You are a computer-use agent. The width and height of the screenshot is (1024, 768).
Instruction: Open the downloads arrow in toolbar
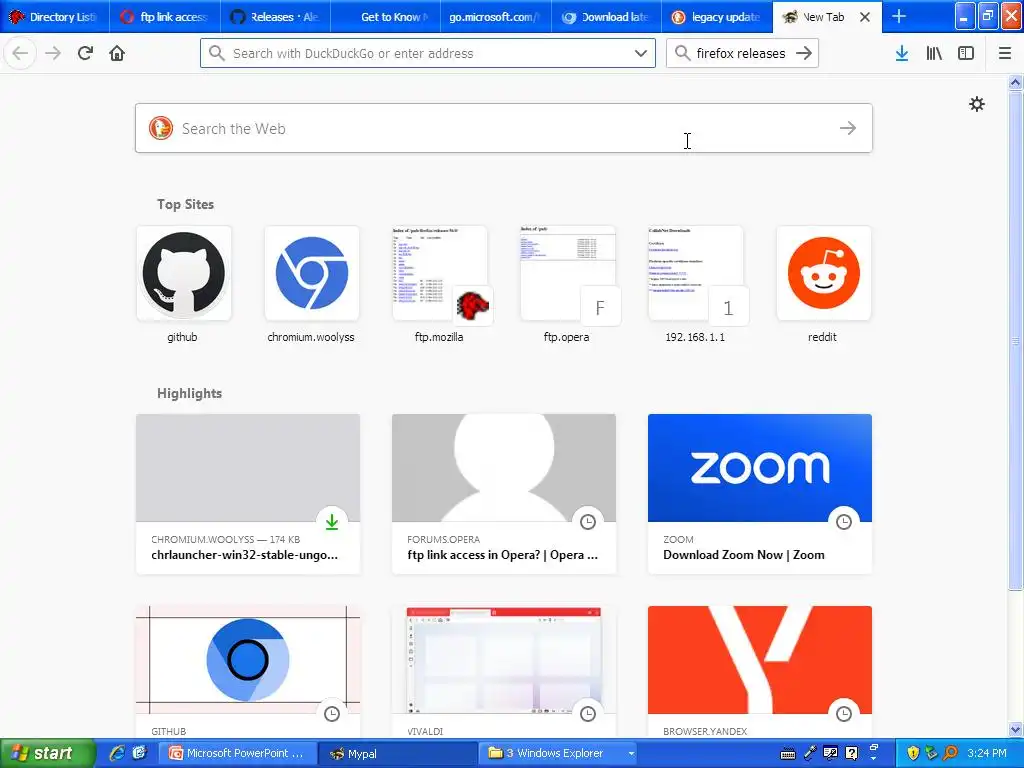pyautogui.click(x=902, y=53)
